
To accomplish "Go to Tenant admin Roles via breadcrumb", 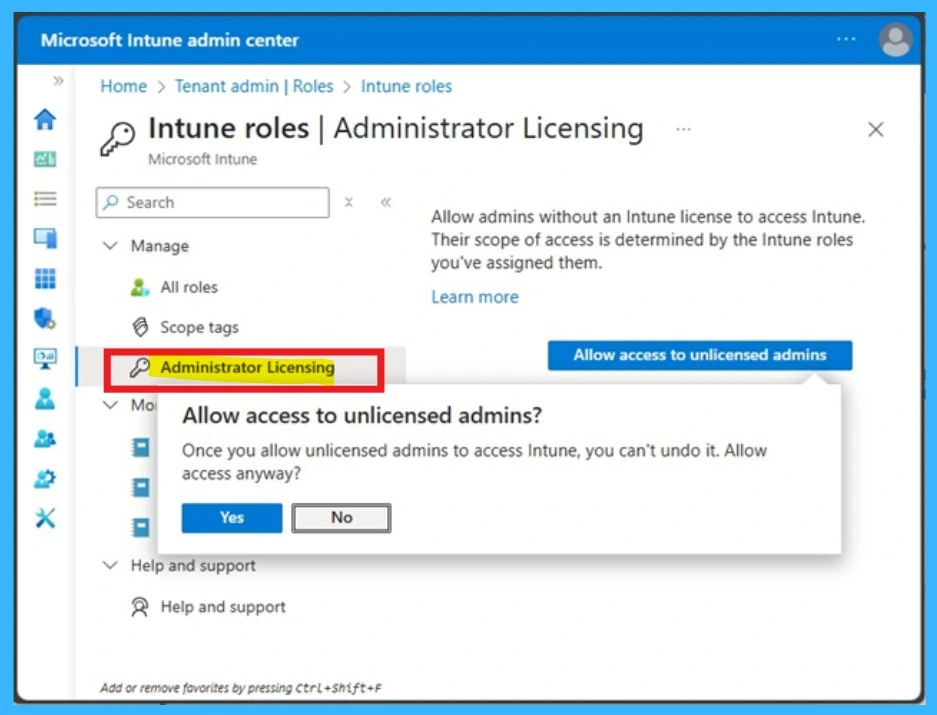I will (x=253, y=86).
